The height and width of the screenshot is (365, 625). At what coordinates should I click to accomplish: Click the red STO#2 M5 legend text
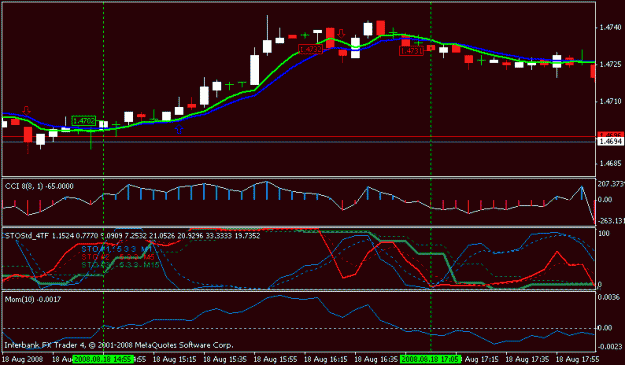118,257
